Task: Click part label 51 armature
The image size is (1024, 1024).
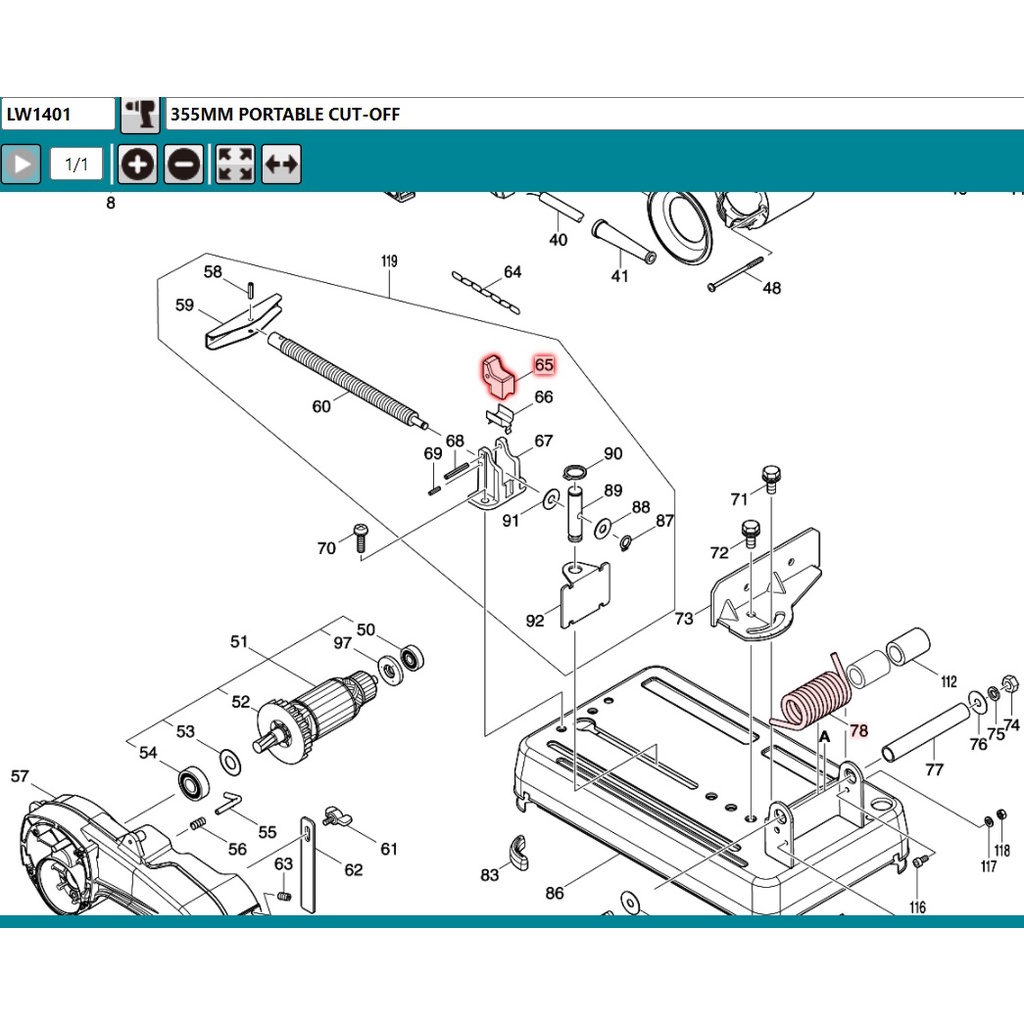Action: [239, 641]
